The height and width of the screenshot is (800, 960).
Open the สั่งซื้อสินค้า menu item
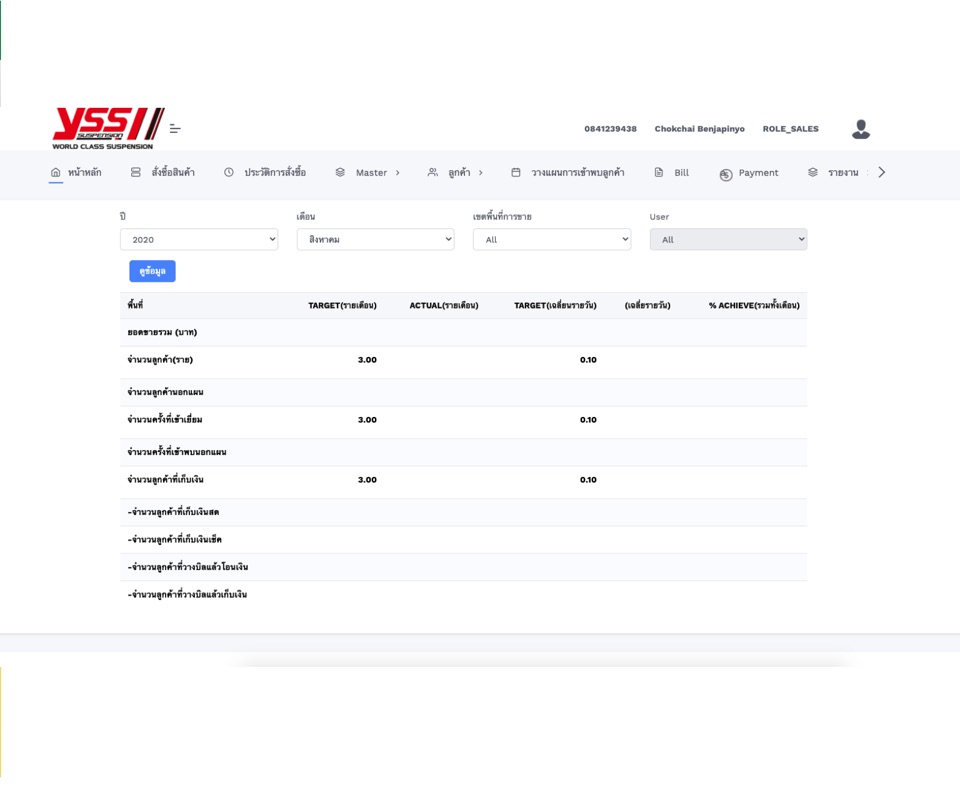click(173, 173)
